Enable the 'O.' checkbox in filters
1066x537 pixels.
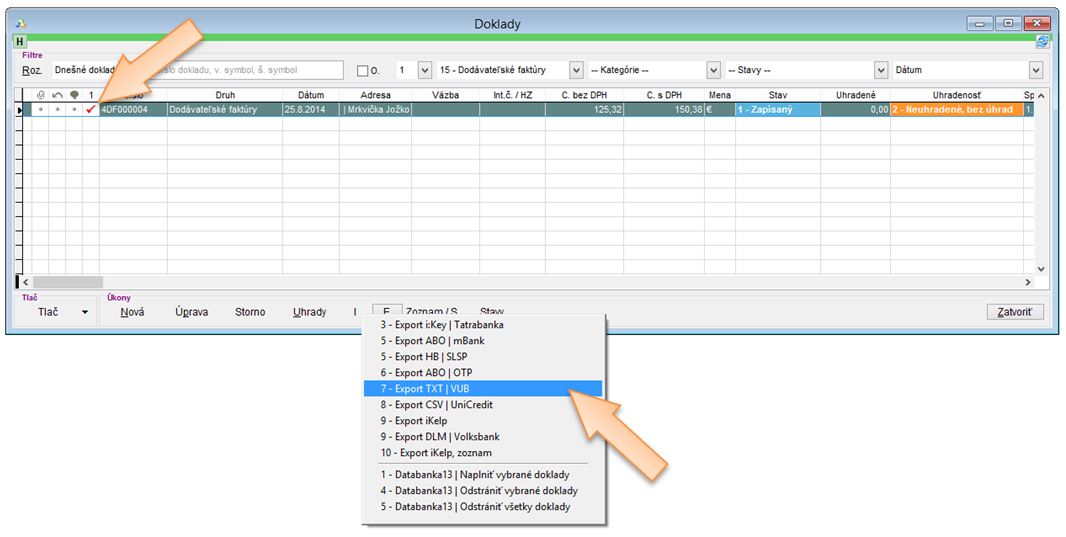(363, 71)
